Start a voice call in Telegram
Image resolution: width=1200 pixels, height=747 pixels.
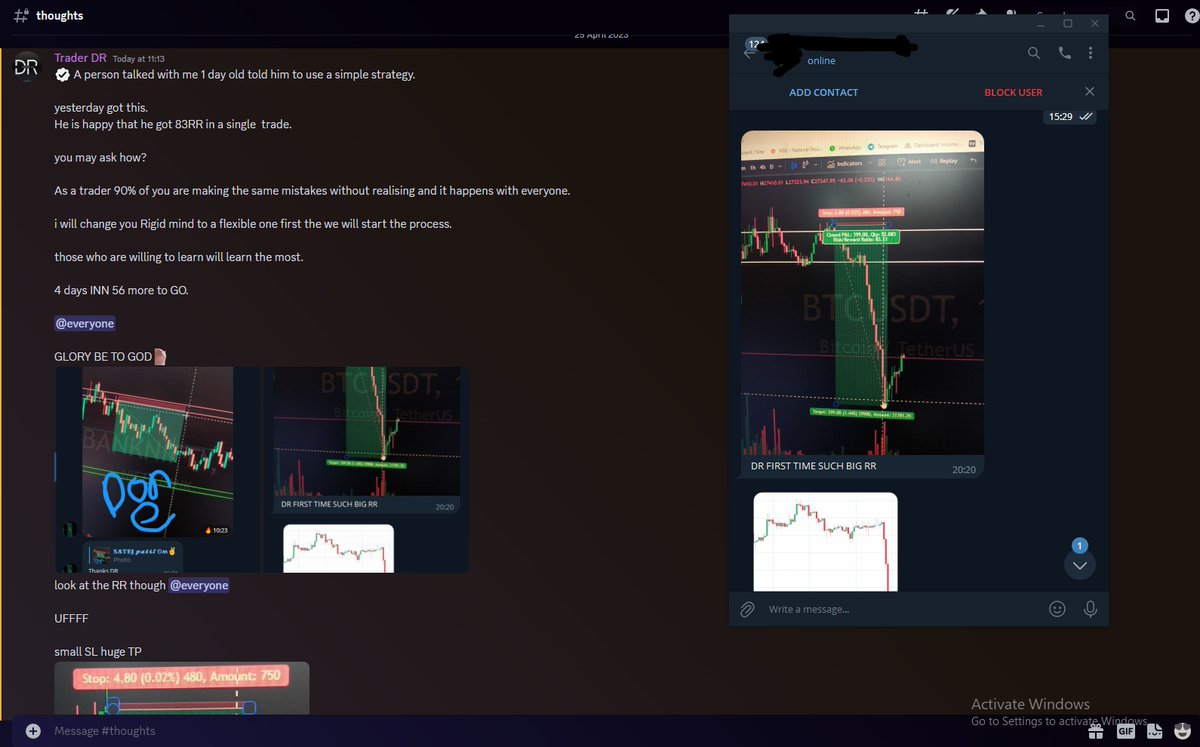pyautogui.click(x=1064, y=53)
